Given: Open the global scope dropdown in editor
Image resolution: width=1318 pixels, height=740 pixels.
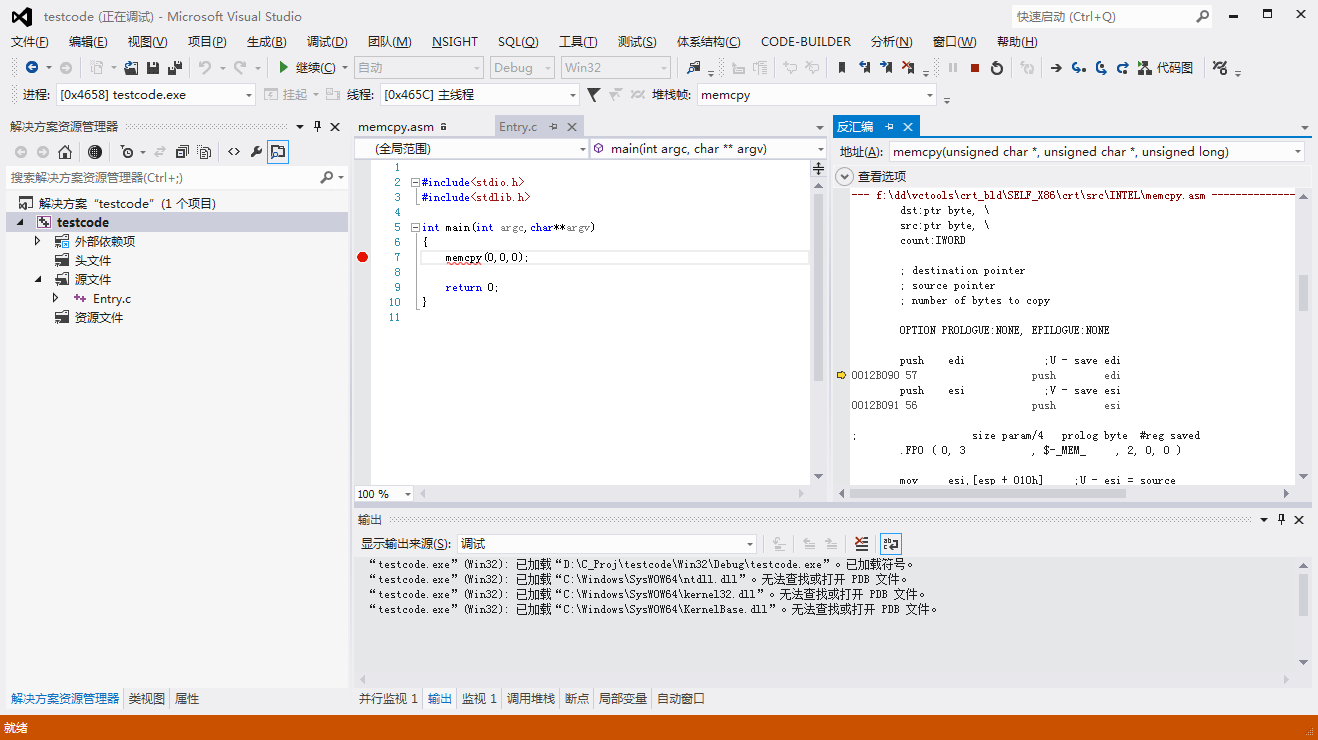Looking at the screenshot, I should tap(471, 149).
